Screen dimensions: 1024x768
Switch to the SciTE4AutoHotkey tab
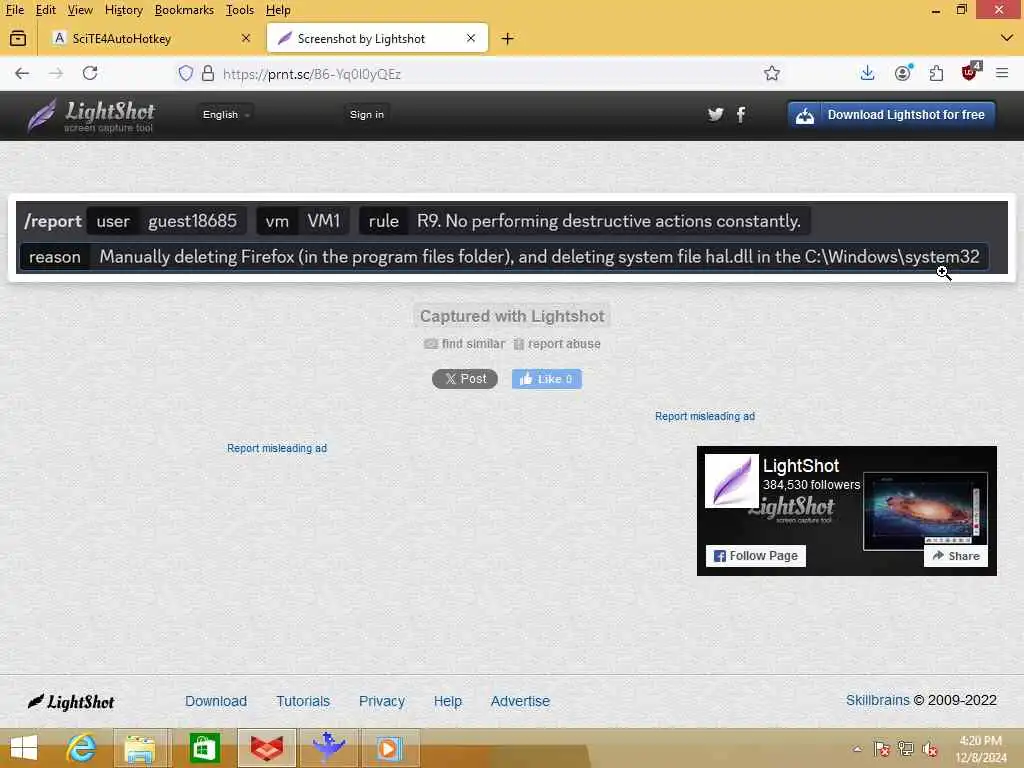pos(152,39)
